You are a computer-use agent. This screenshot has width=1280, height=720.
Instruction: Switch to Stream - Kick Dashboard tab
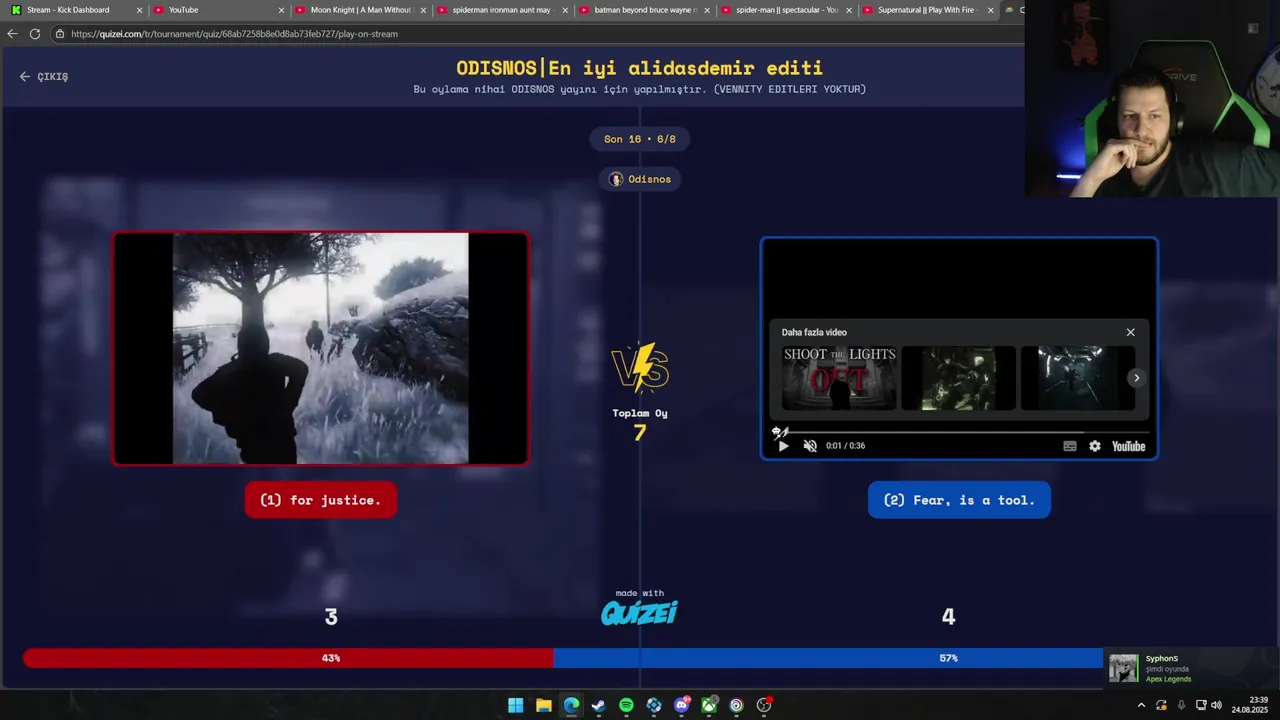pyautogui.click(x=68, y=10)
